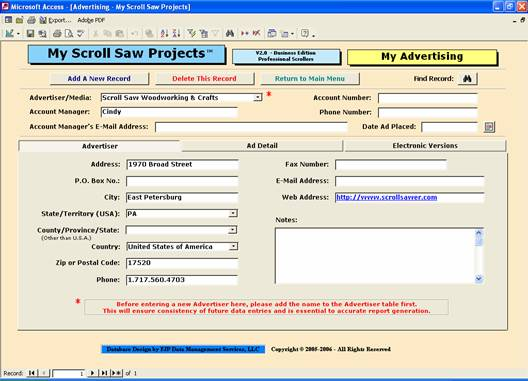Click the Account Manager field containing Cindy

(x=169, y=112)
